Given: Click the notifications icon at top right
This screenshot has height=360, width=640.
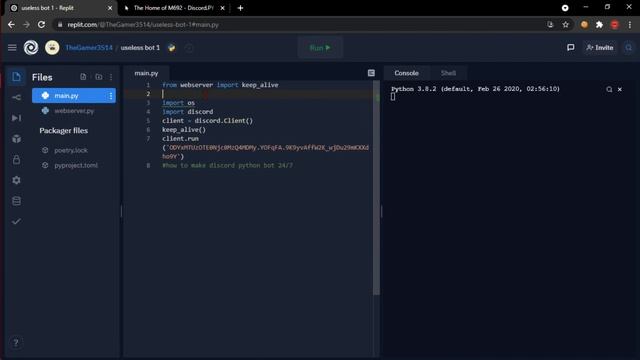Looking at the screenshot, I should [629, 48].
